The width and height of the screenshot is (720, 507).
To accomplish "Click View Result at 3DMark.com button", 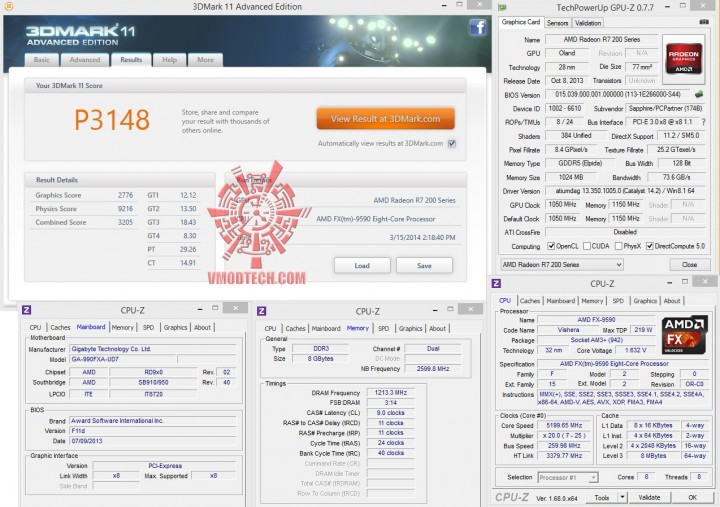I will [x=386, y=118].
